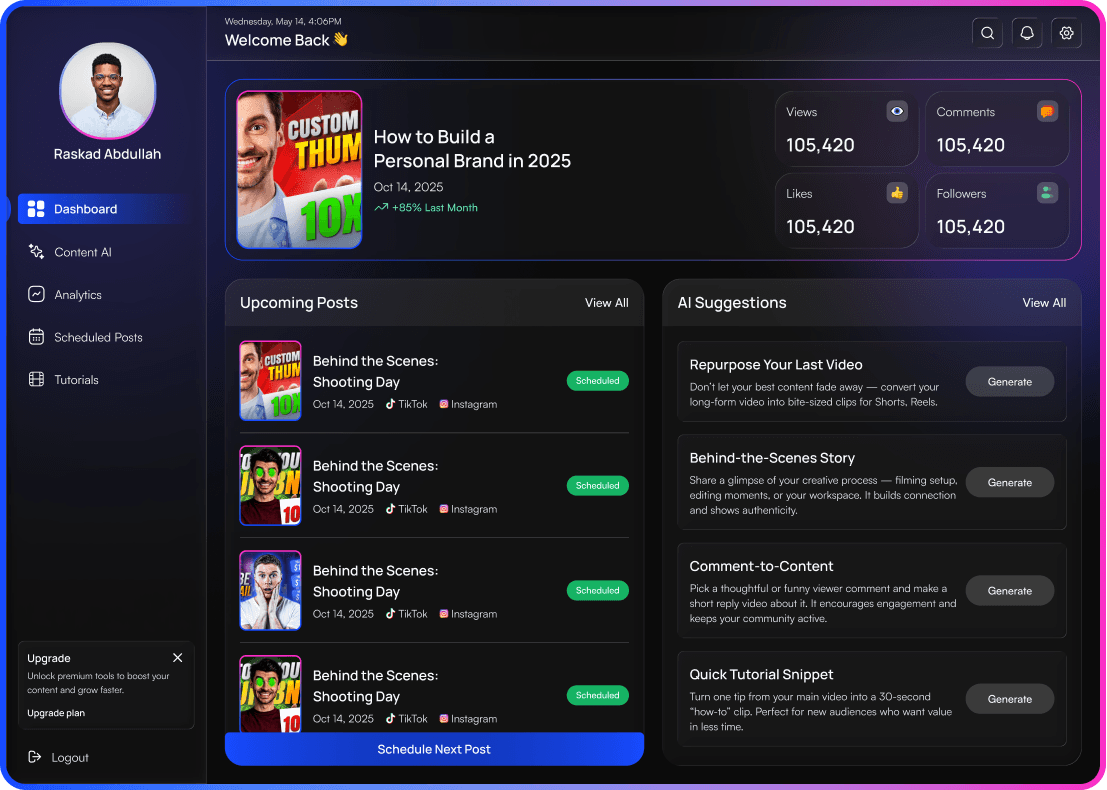Viewport: 1107px width, 790px height.
Task: Click the Views eye icon on the stats card
Action: click(x=897, y=111)
